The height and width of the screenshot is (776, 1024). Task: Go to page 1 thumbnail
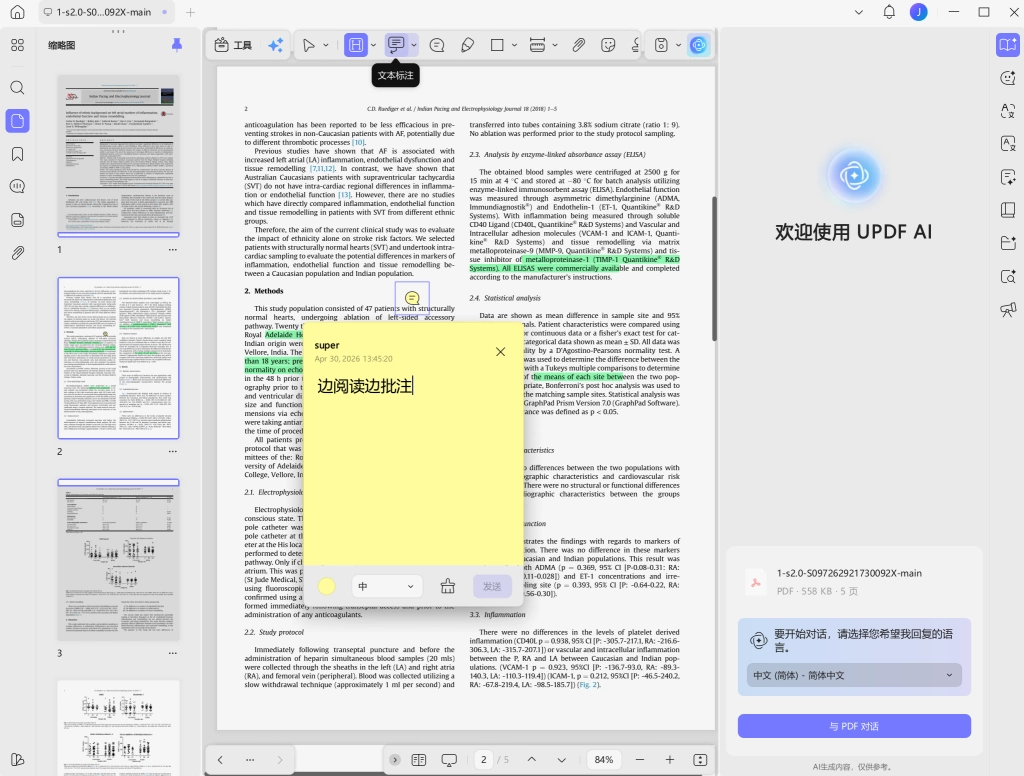pyautogui.click(x=118, y=154)
